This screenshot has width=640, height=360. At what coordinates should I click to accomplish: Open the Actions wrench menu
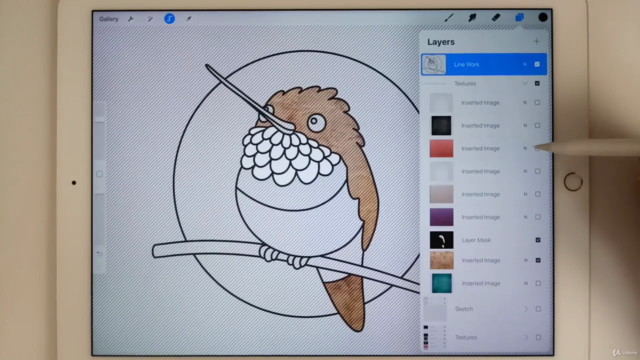[x=131, y=19]
